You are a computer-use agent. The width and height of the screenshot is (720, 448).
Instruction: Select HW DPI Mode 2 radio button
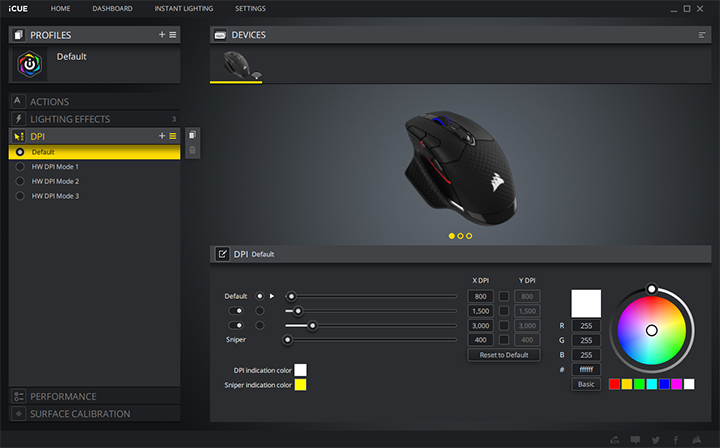coord(20,181)
